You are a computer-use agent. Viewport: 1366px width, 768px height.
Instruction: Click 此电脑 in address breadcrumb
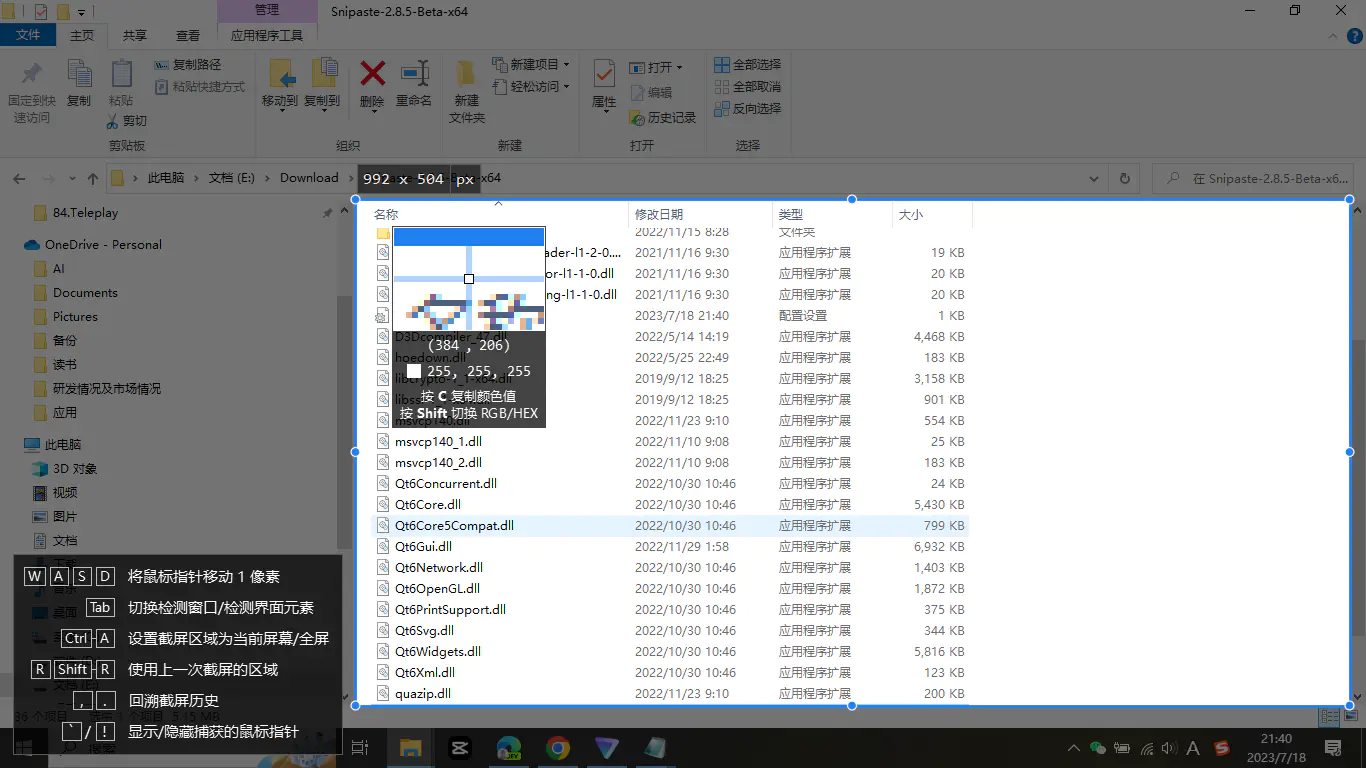[166, 178]
